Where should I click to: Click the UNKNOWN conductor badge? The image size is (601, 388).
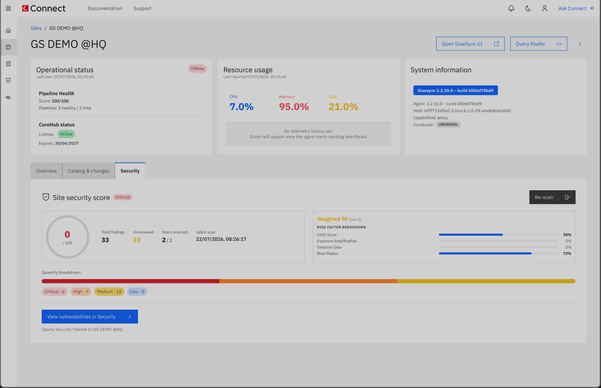448,125
